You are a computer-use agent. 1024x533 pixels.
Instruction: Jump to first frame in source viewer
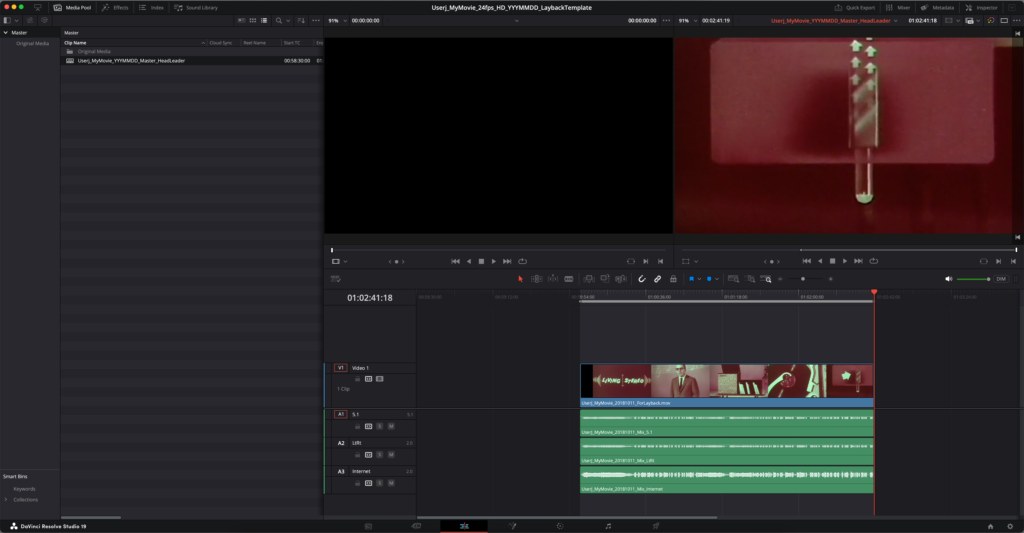point(455,261)
